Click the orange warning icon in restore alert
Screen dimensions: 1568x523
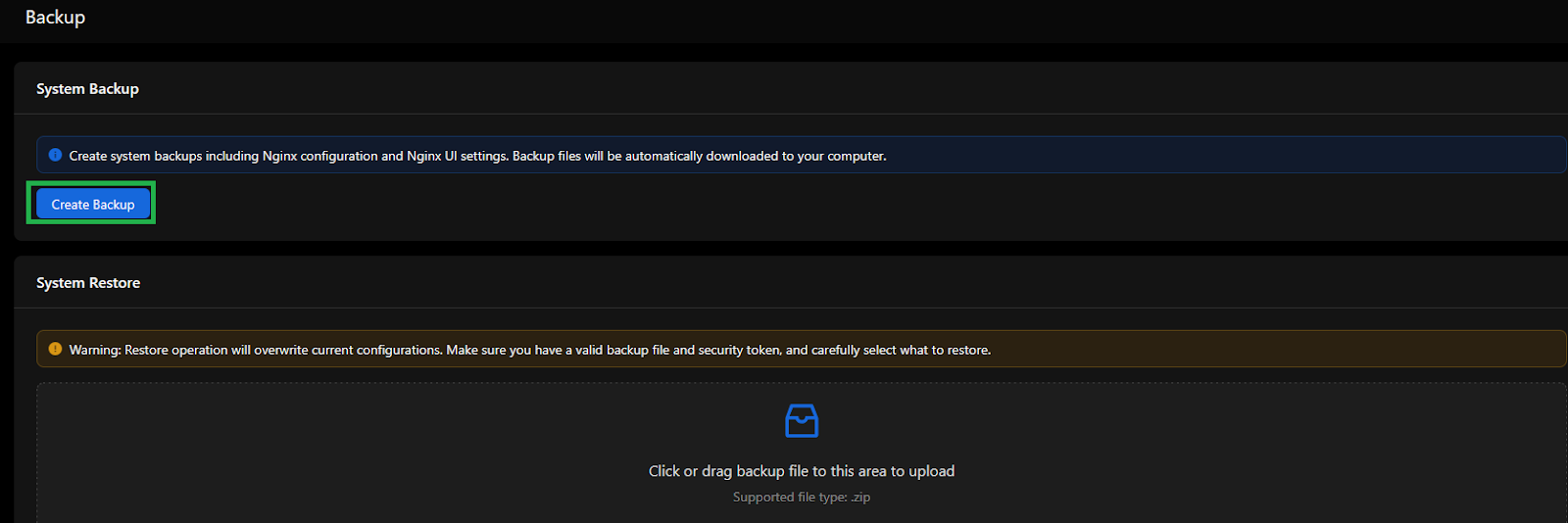point(55,349)
